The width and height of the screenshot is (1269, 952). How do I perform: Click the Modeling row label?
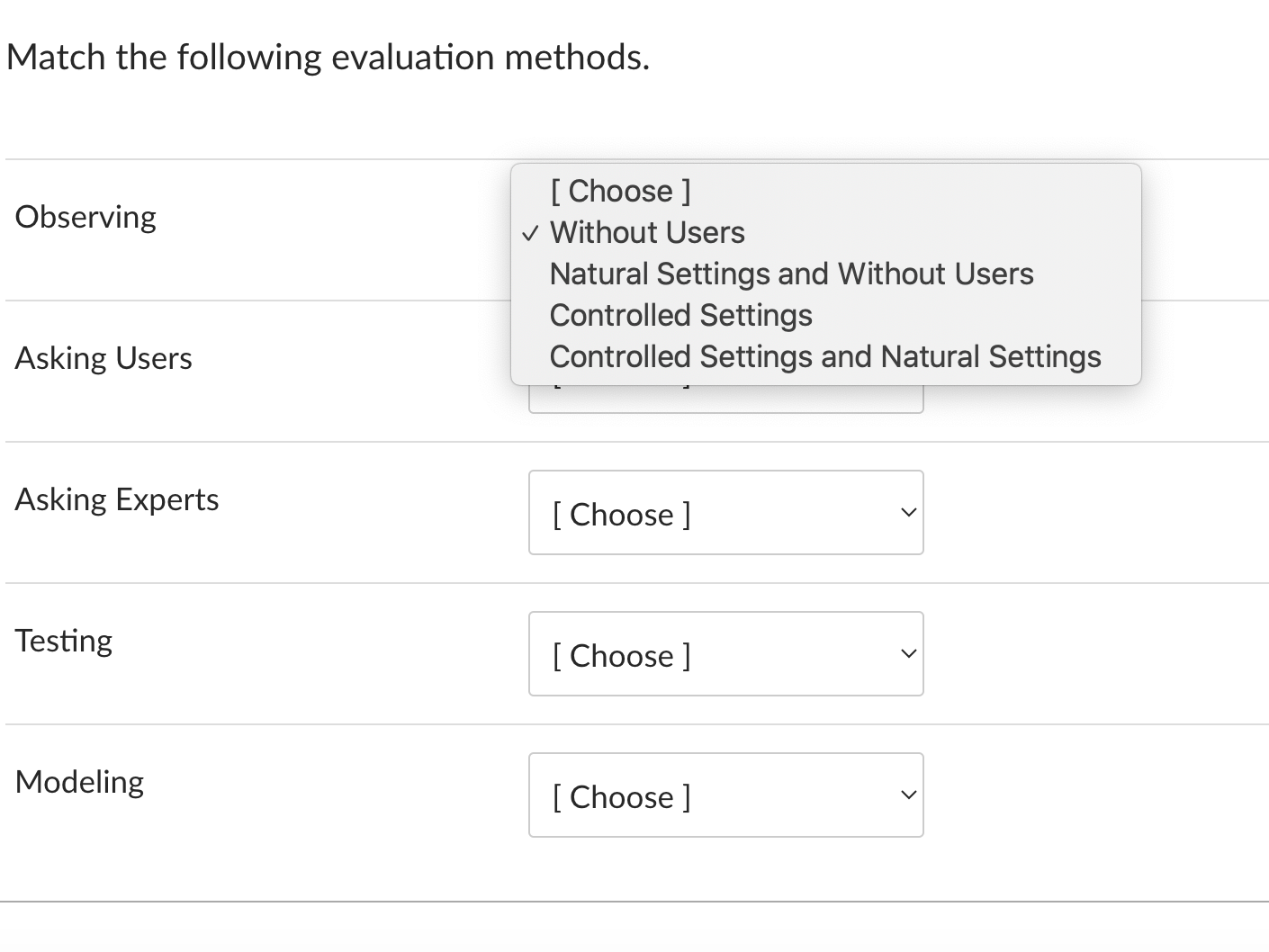(79, 781)
